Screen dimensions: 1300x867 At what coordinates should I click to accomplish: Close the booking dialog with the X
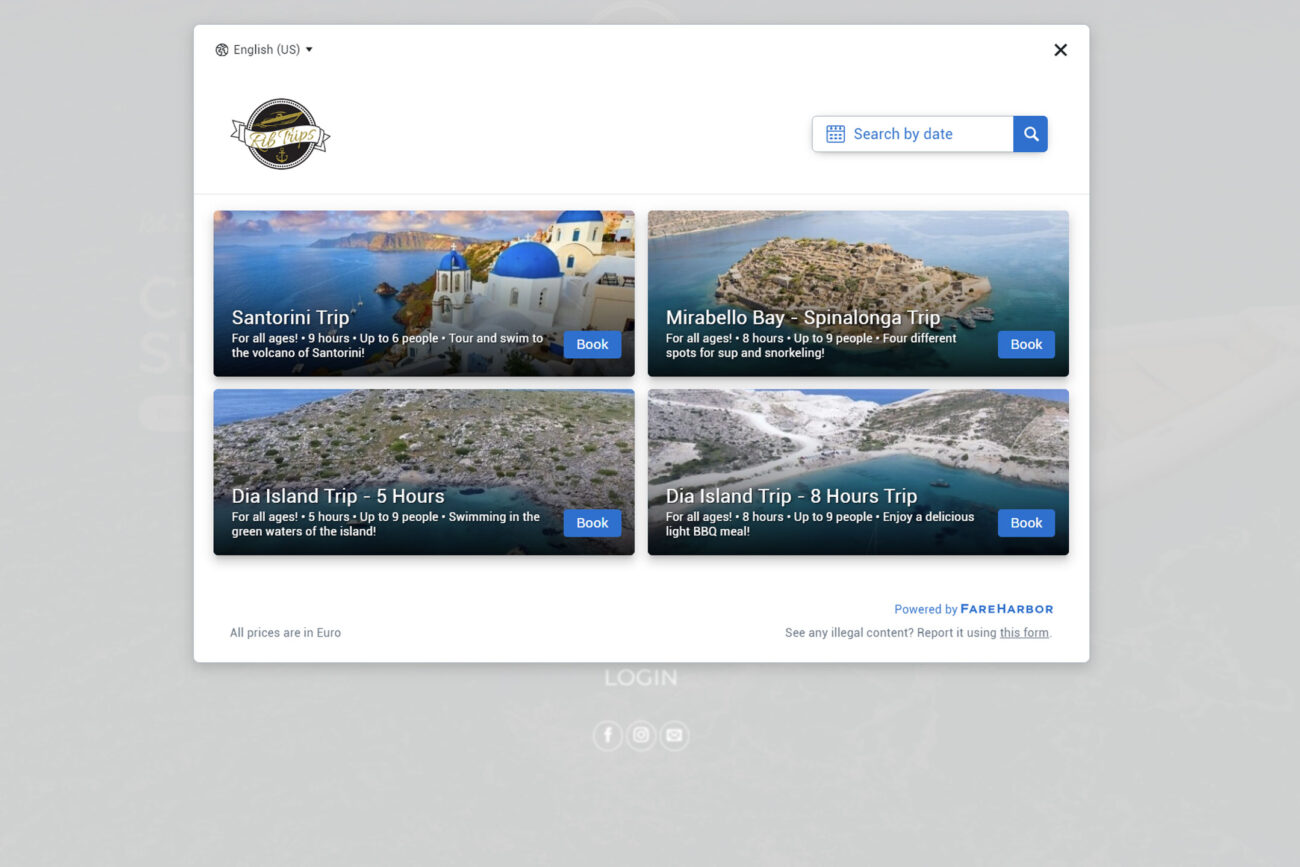coord(1060,50)
